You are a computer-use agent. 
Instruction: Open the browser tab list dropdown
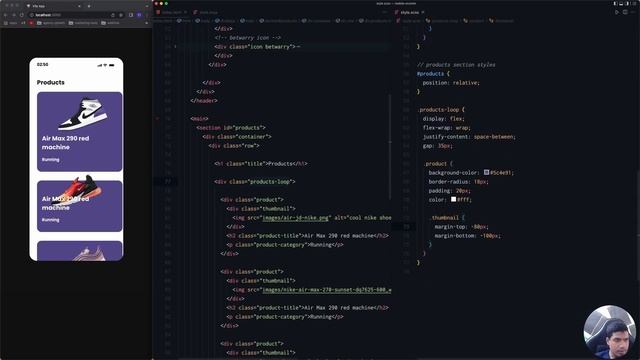pos(147,6)
